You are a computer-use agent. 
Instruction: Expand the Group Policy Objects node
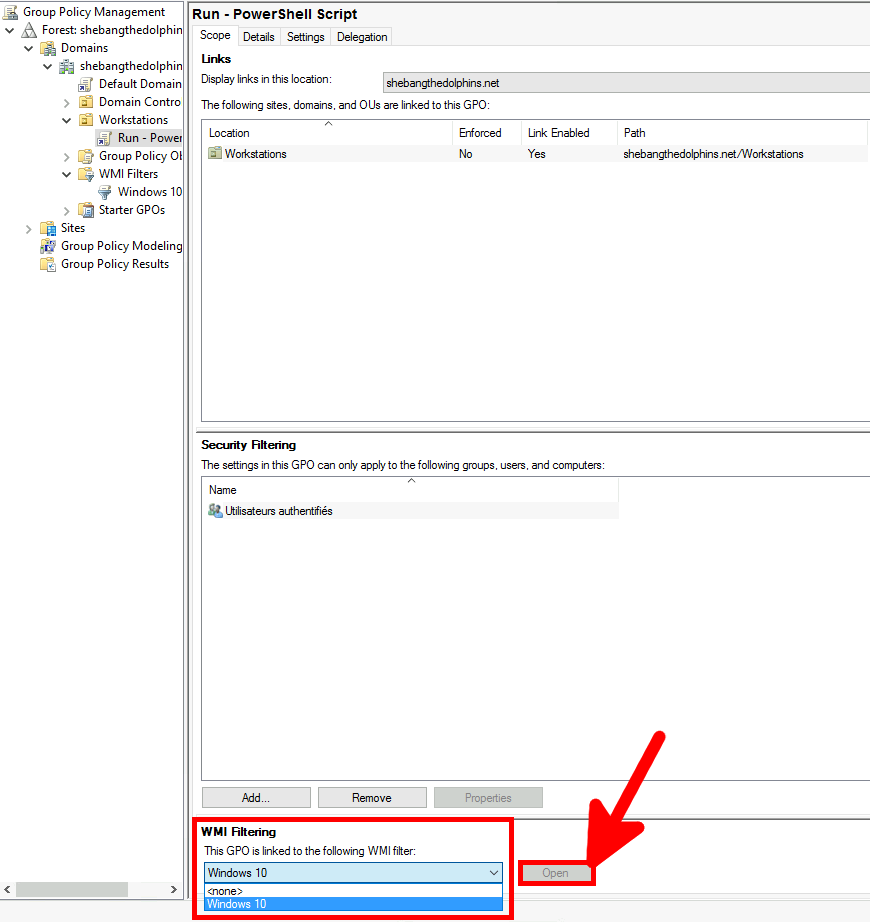tap(66, 155)
